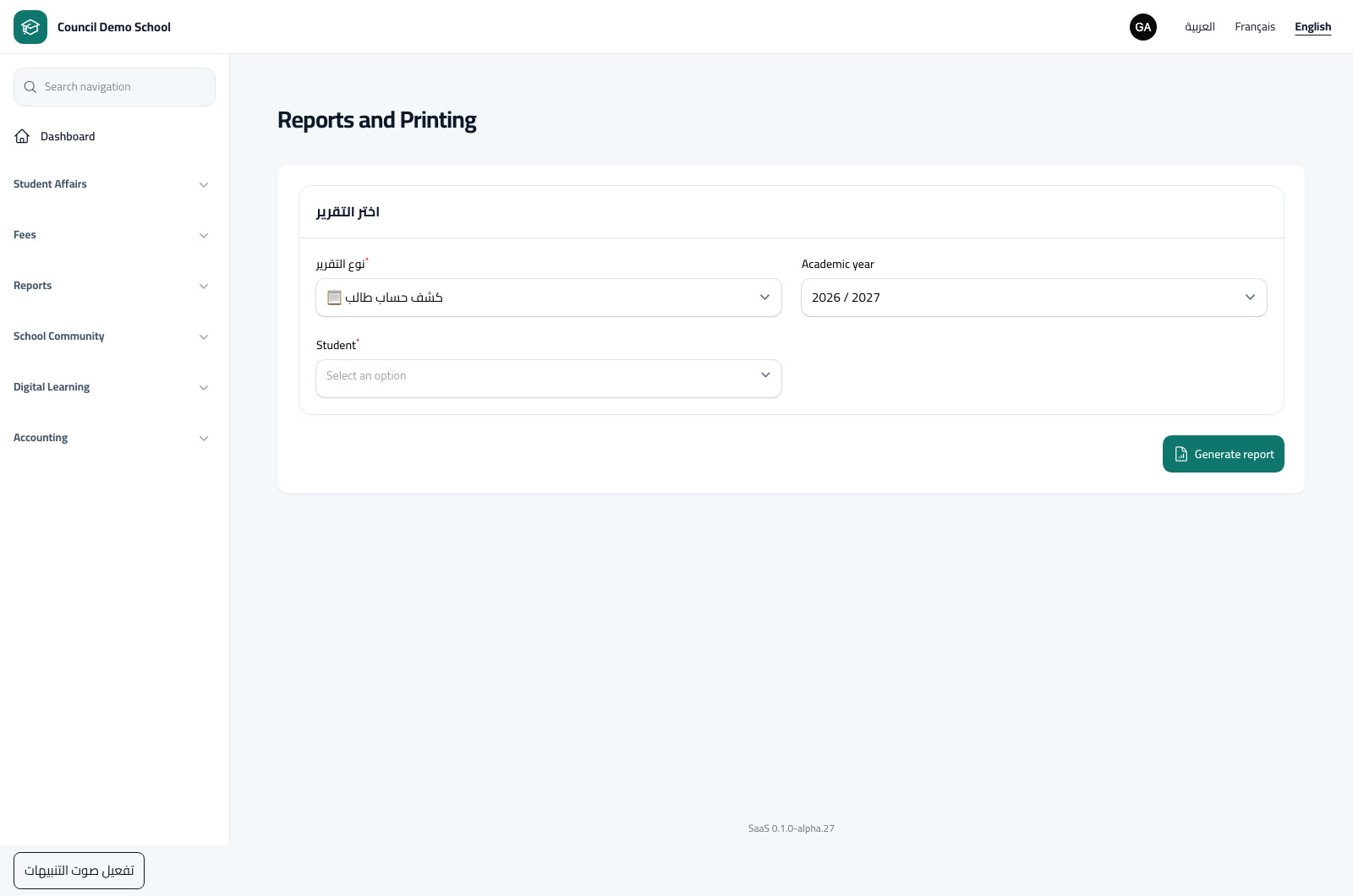This screenshot has width=1353, height=896.
Task: Open the Student select dropdown
Action: pos(549,379)
